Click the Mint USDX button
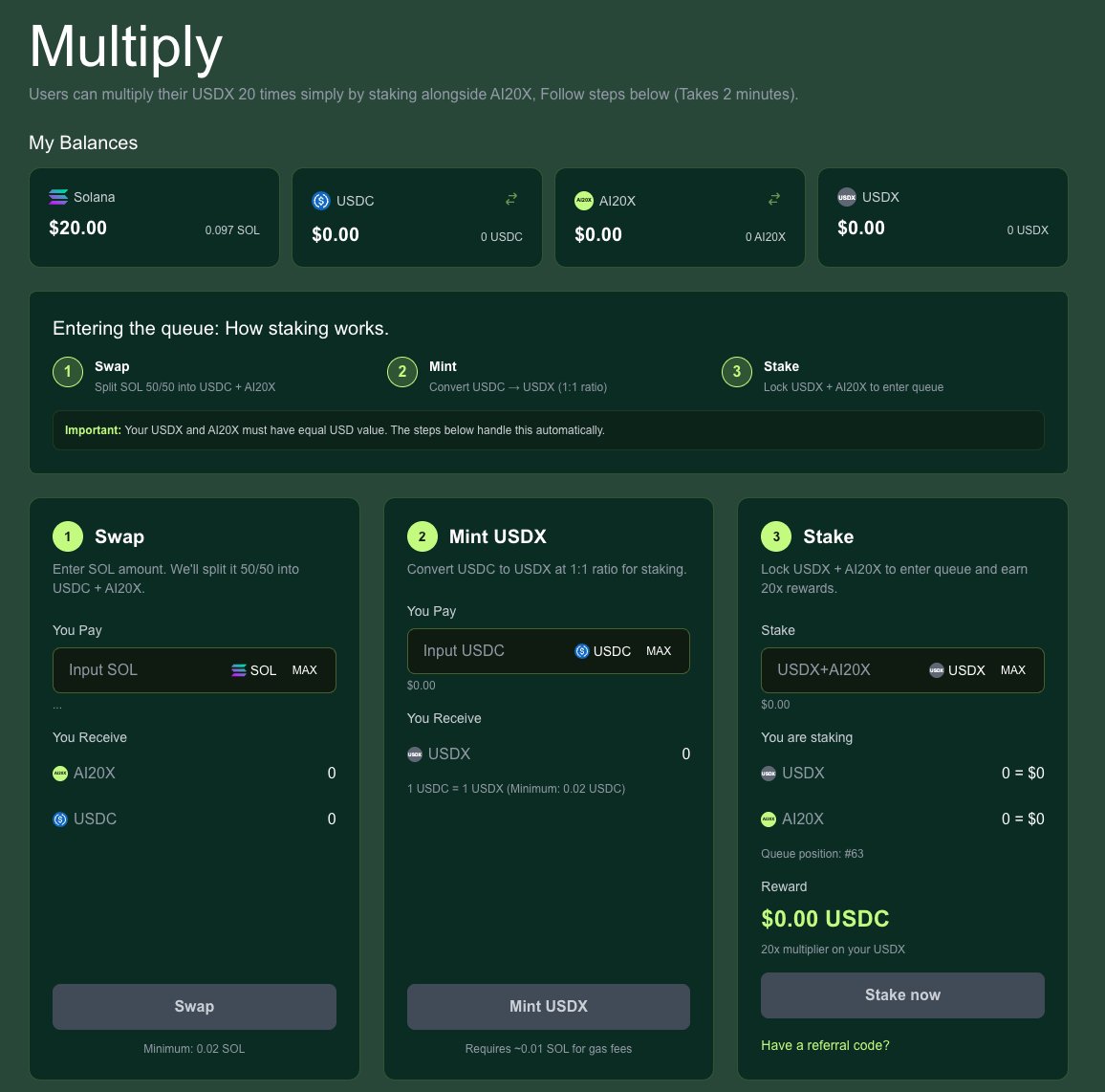 [549, 1007]
